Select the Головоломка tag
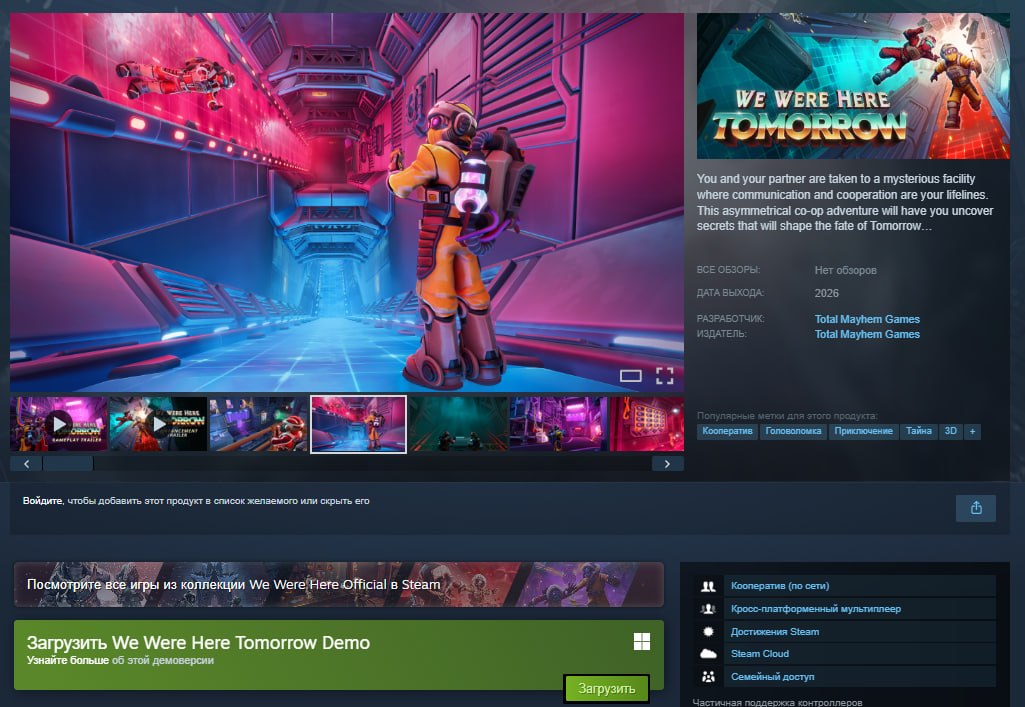Viewport: 1025px width, 707px height. pyautogui.click(x=793, y=432)
